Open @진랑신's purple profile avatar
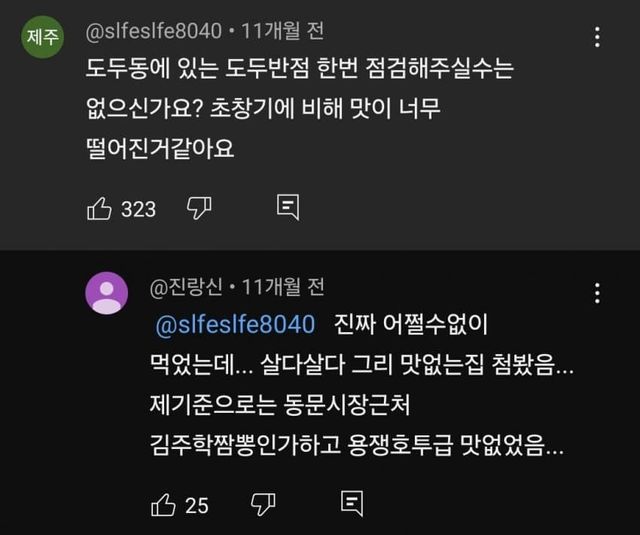The image size is (640, 535). 106,293
